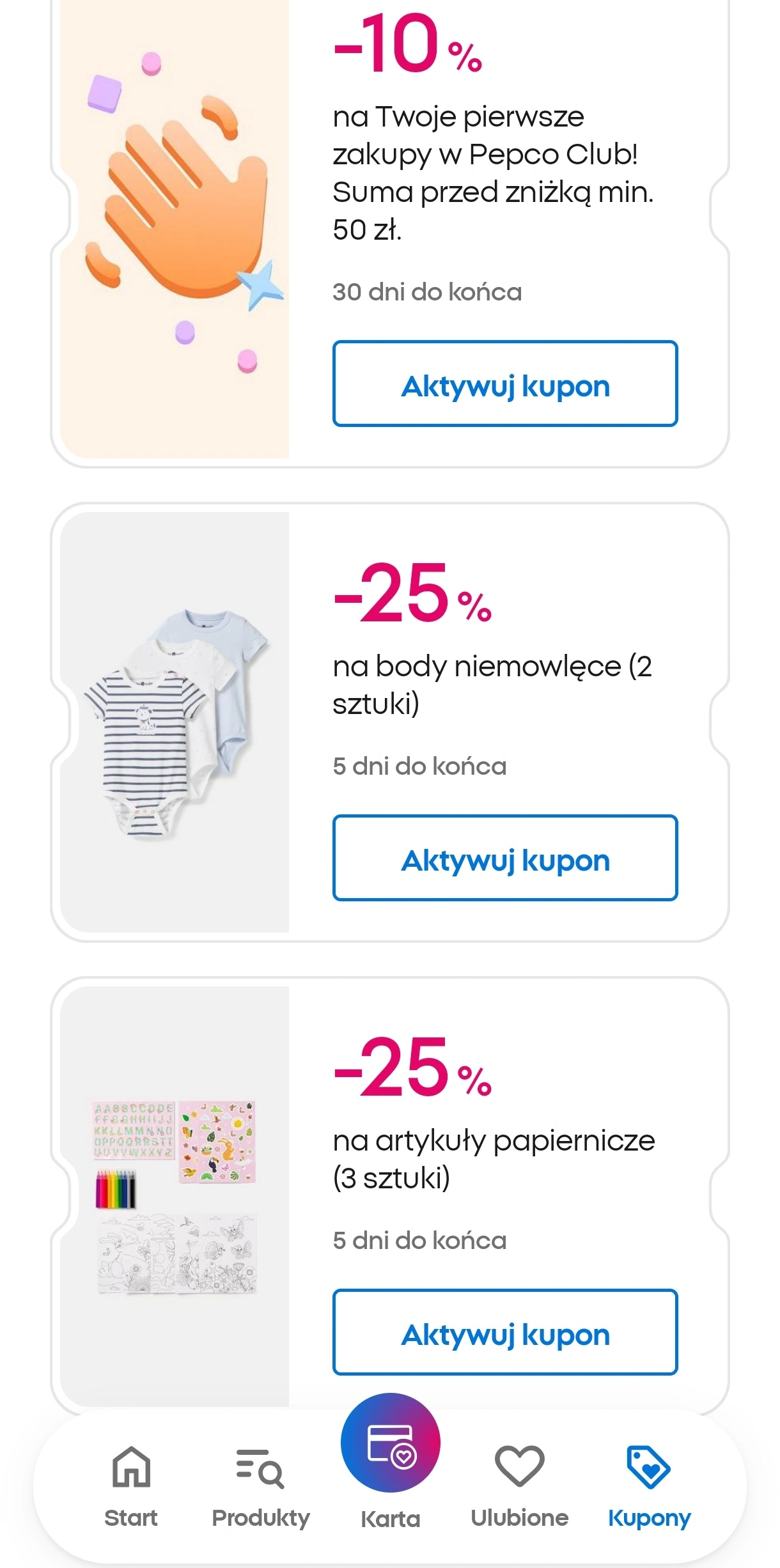Tap the 'na artykuły papiernicze' description text
The height and width of the screenshot is (1568, 780).
494,1159
